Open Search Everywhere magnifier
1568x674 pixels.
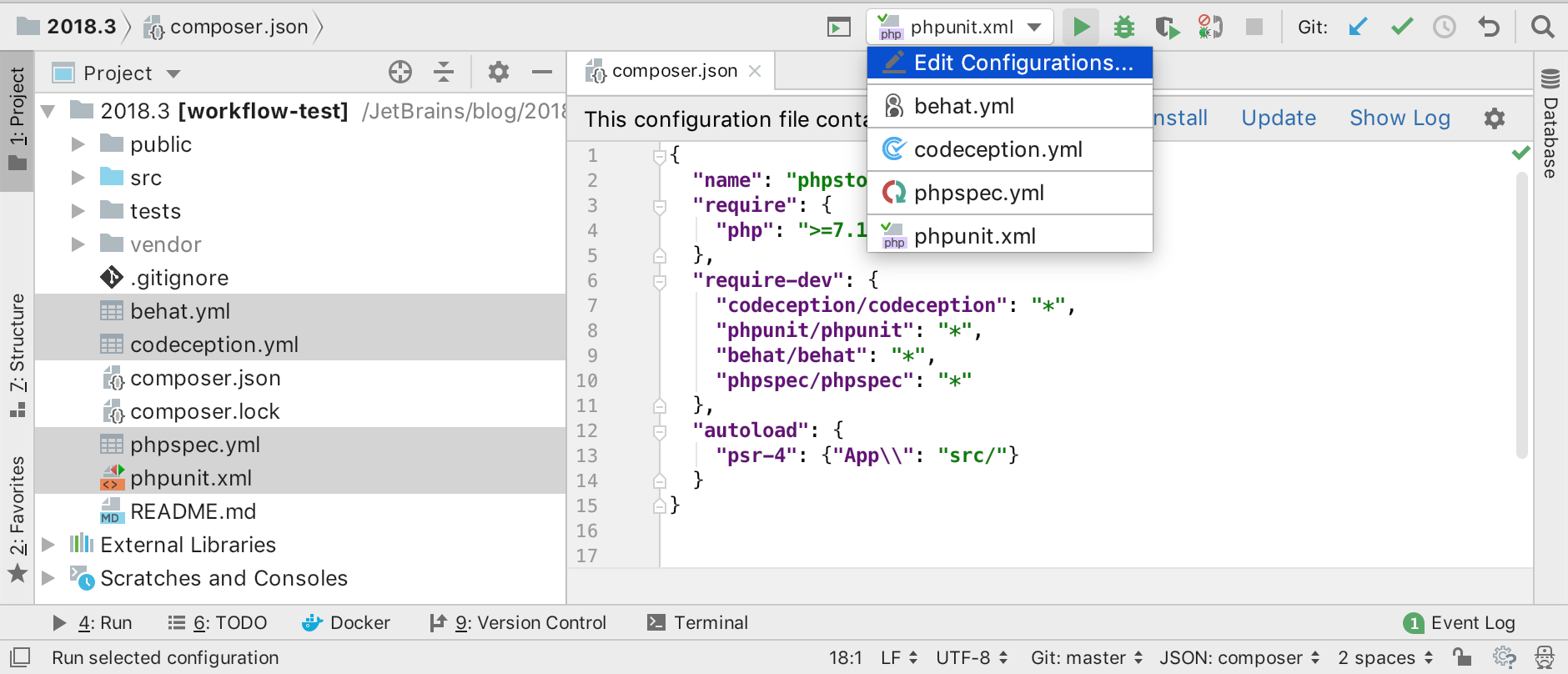1542,28
